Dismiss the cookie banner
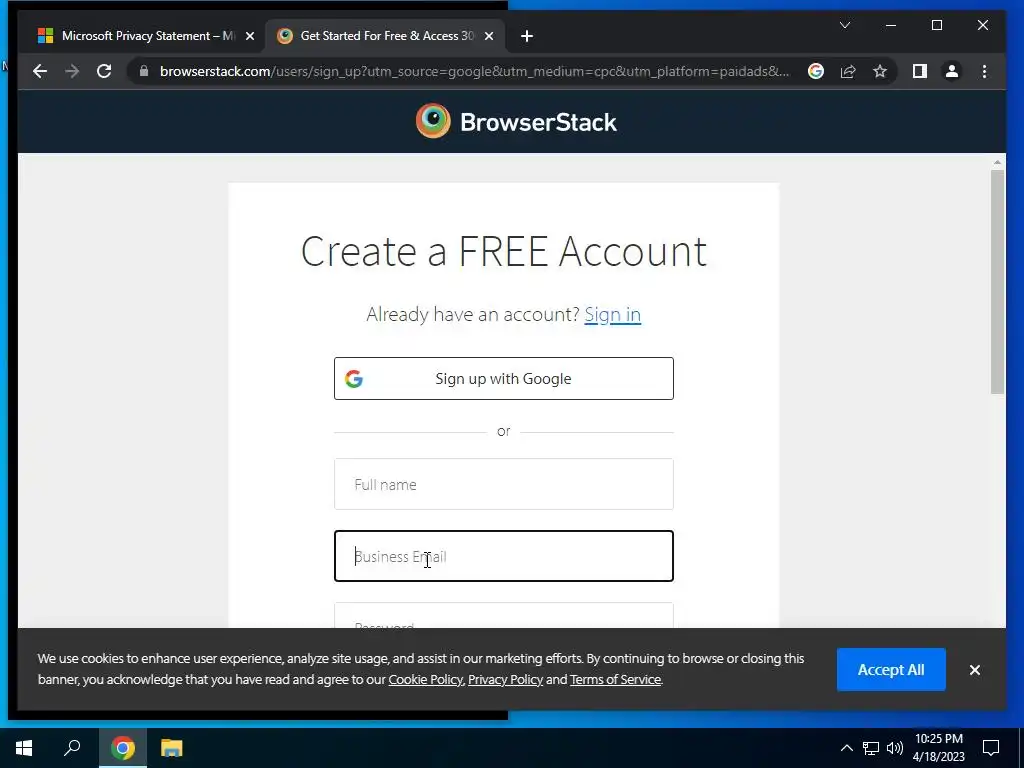The width and height of the screenshot is (1024, 768). tap(974, 670)
